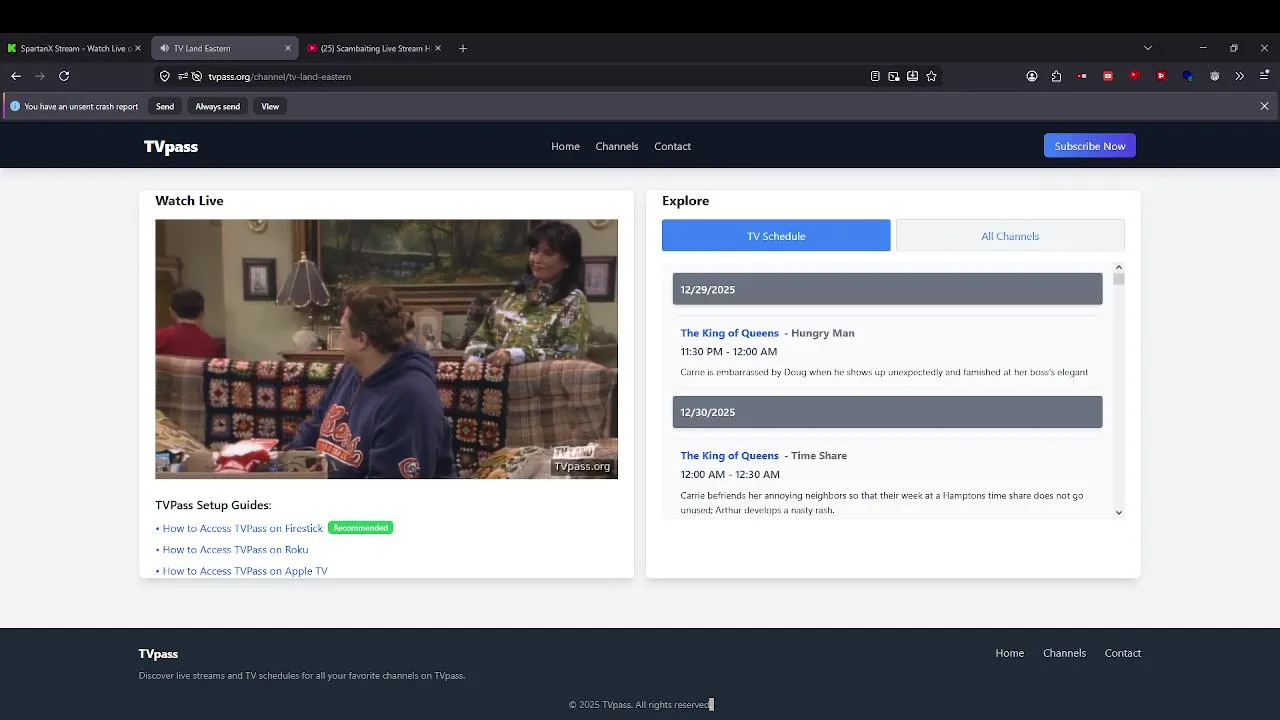The width and height of the screenshot is (1280, 720).
Task: Switch to the All Channels tab
Action: [1010, 236]
